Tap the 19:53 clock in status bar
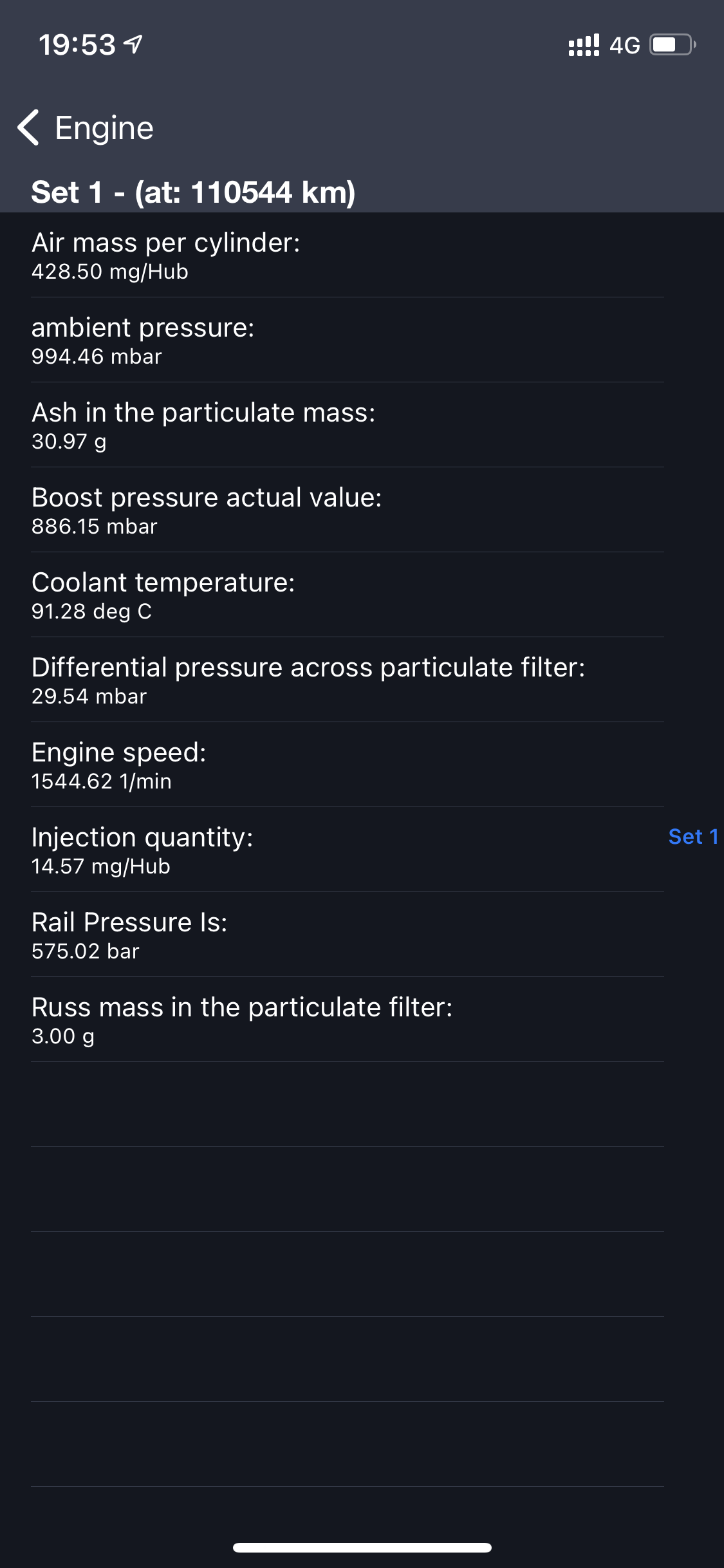The width and height of the screenshot is (724, 1568). coord(77,45)
